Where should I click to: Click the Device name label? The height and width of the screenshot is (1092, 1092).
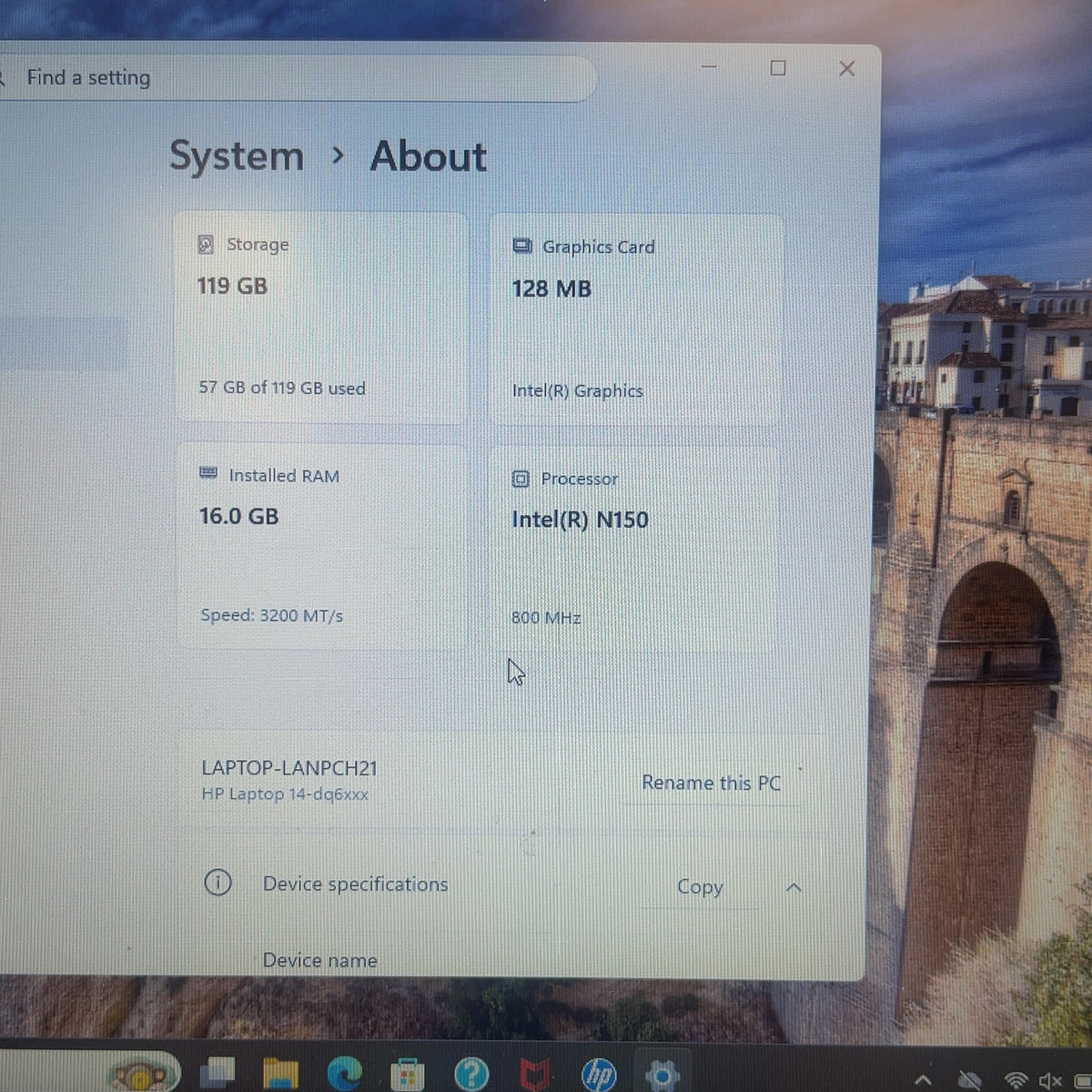320,960
